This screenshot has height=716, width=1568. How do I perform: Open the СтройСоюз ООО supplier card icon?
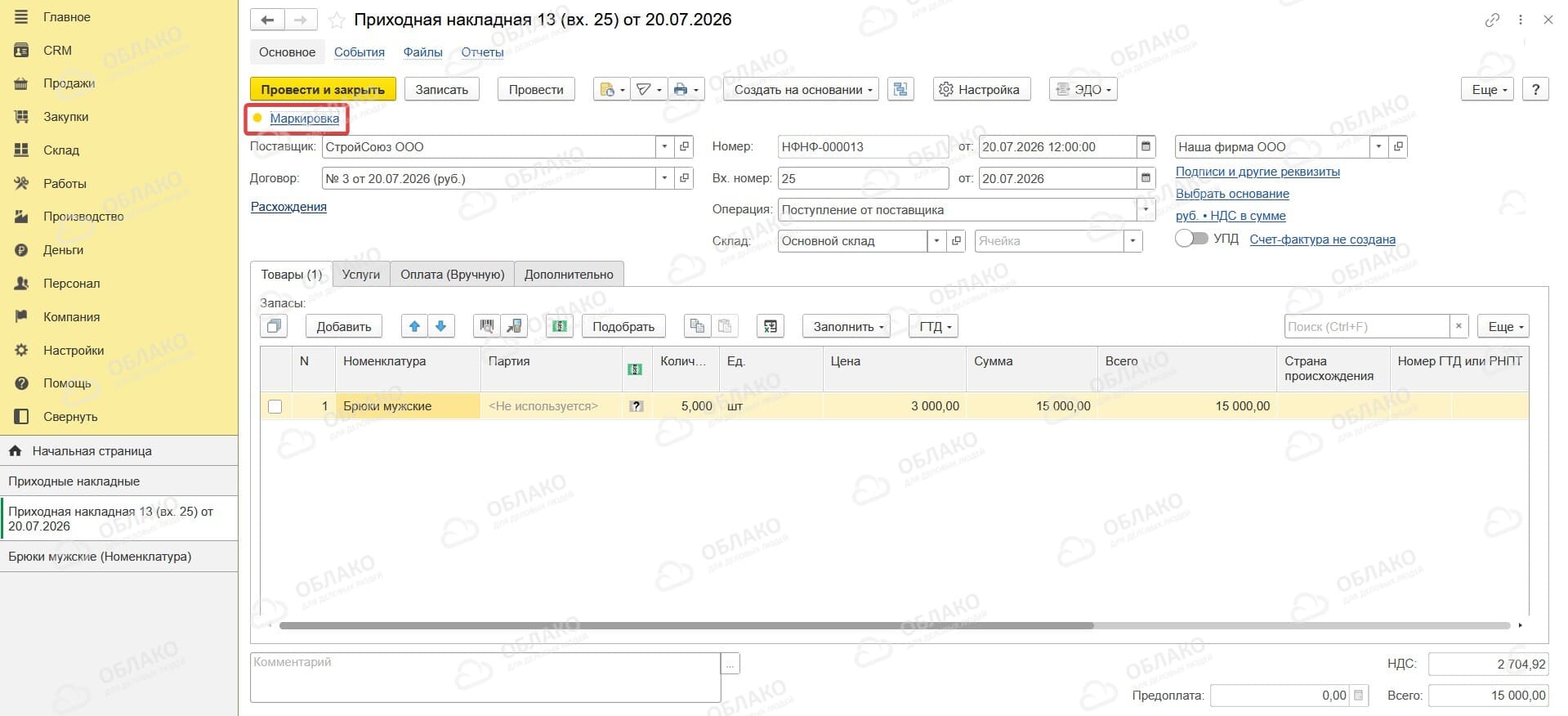(x=685, y=147)
